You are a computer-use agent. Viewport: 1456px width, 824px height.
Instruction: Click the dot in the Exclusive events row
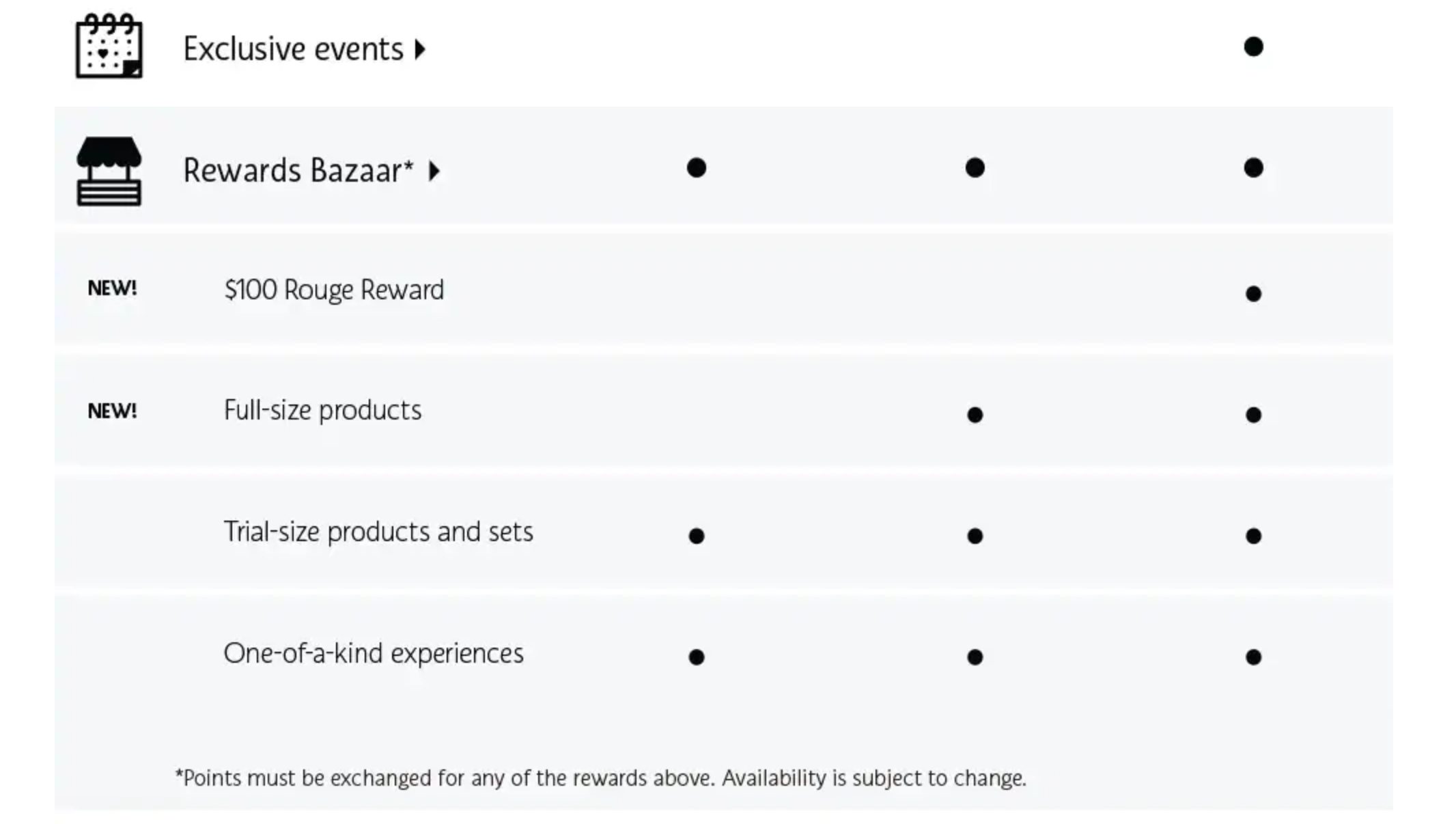tap(1253, 46)
